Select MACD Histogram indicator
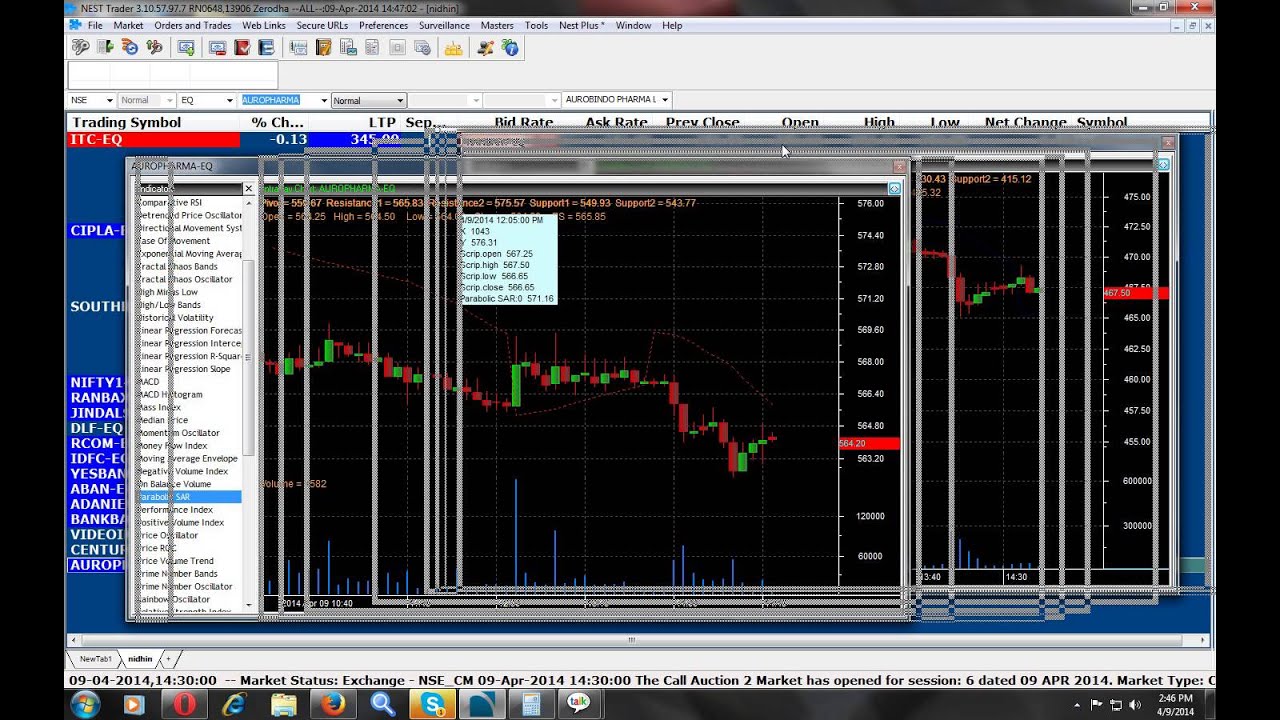 tap(188, 395)
